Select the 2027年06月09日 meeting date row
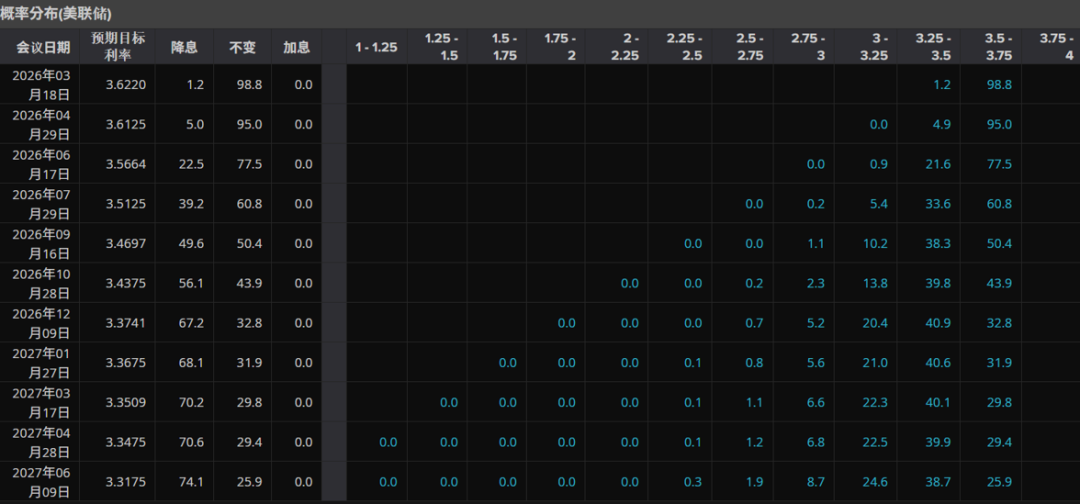This screenshot has height=504, width=1080. coord(41,482)
